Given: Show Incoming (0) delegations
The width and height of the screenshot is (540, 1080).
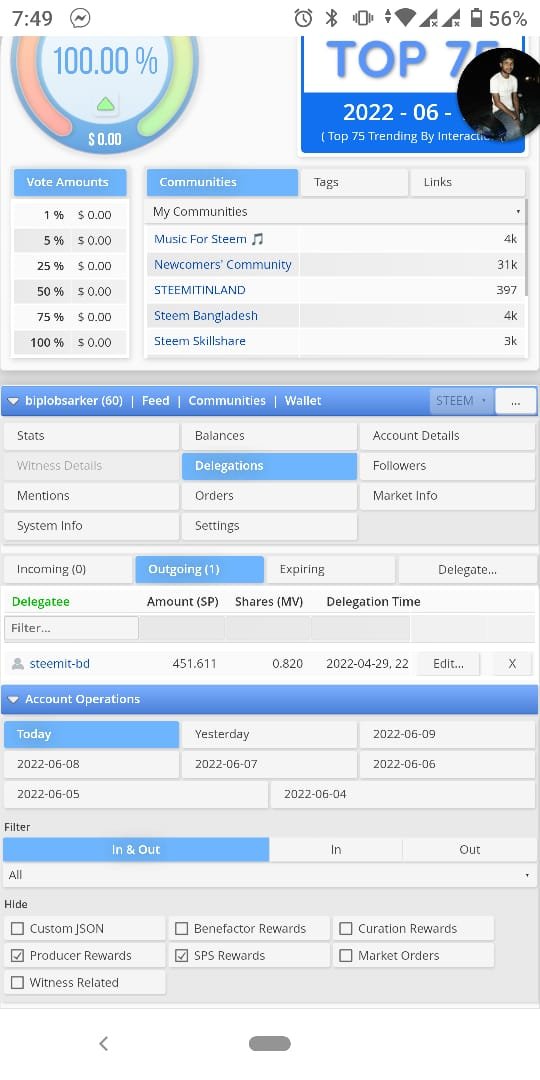Looking at the screenshot, I should pos(68,570).
